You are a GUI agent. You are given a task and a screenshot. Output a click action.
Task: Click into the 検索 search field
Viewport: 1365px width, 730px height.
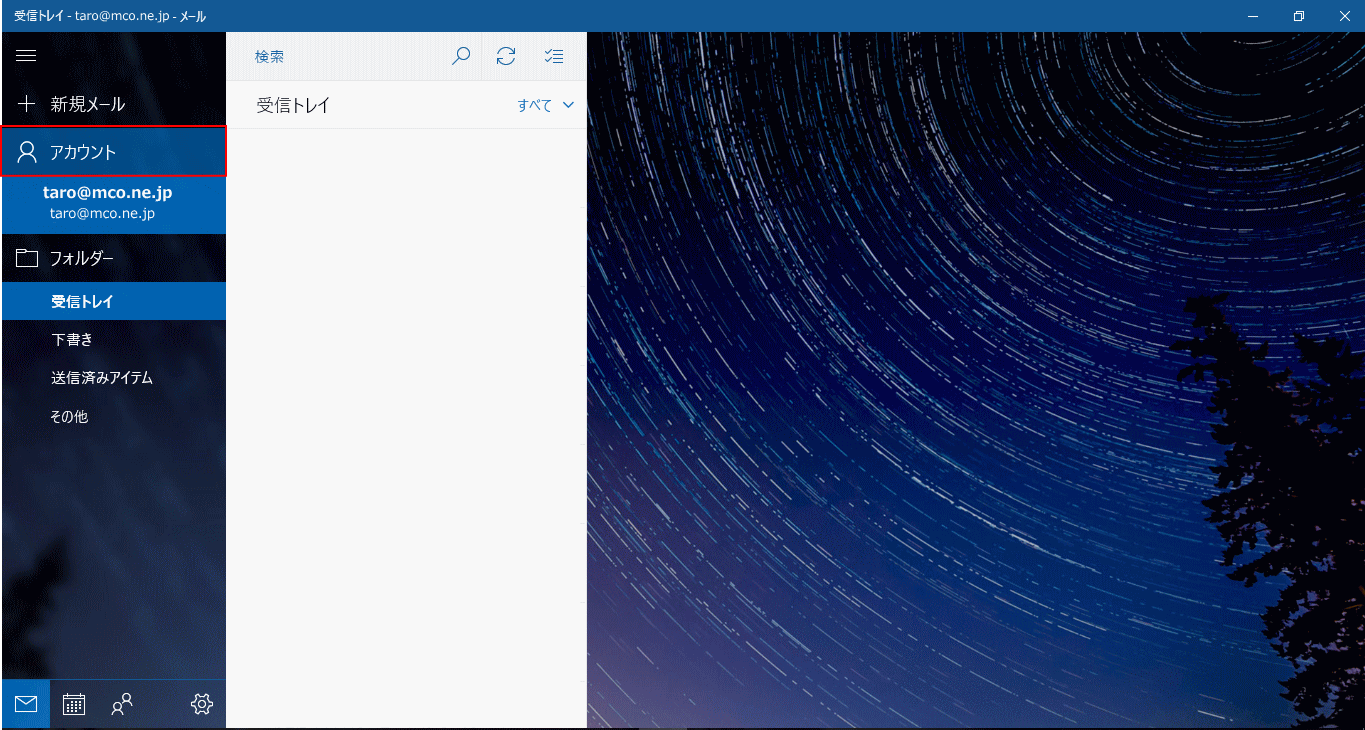[340, 57]
